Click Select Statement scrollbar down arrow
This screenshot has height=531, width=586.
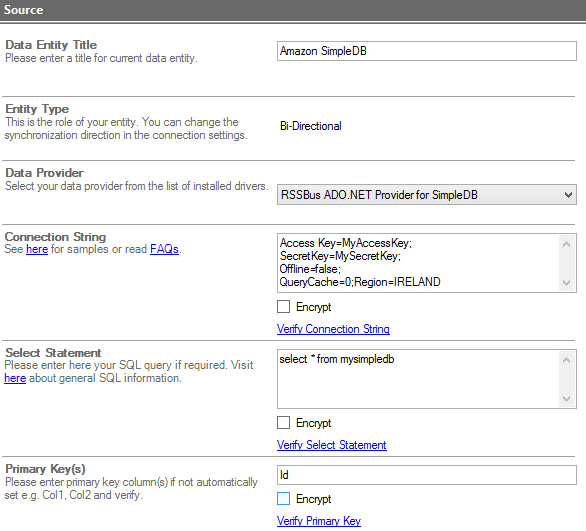coord(567,398)
